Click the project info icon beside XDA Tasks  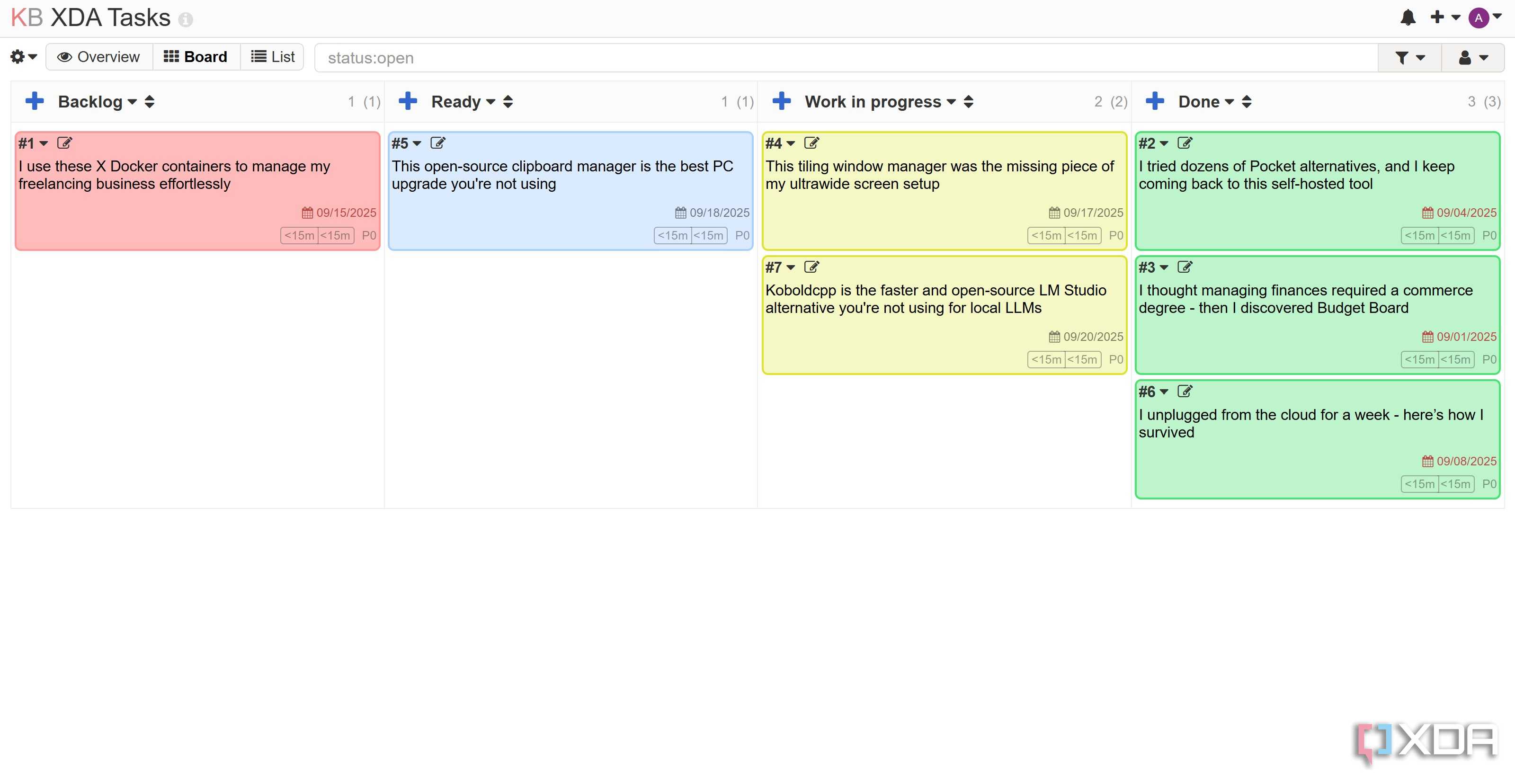185,20
